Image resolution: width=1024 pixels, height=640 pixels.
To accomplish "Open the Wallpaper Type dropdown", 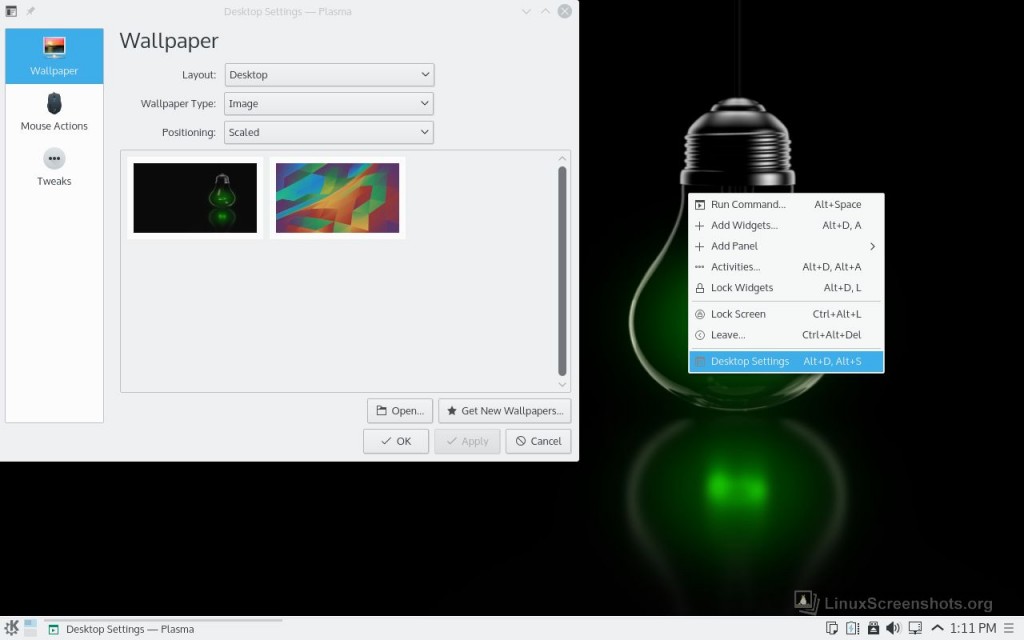I will [x=328, y=103].
